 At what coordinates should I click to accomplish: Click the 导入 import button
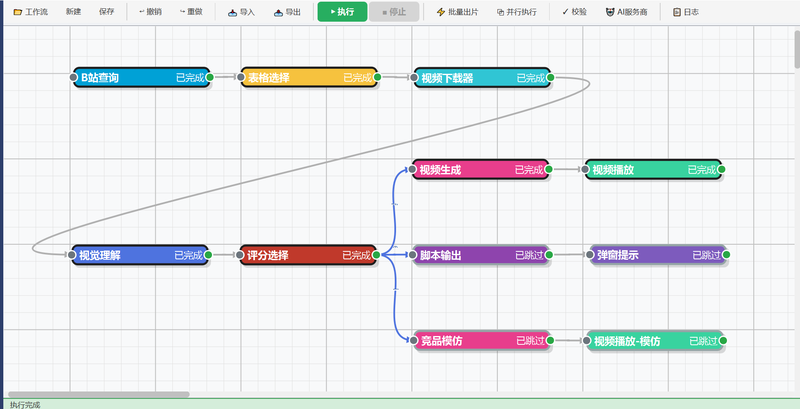pos(241,12)
